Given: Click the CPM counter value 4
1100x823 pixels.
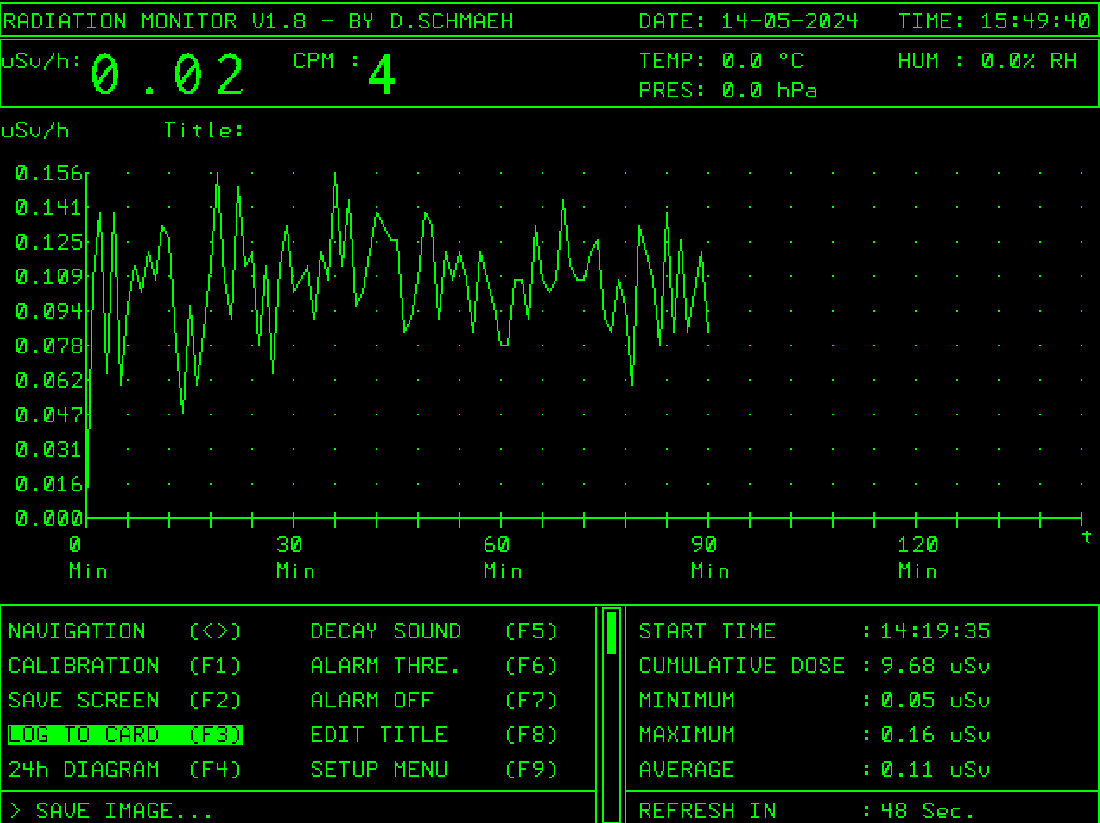Looking at the screenshot, I should click(x=382, y=76).
